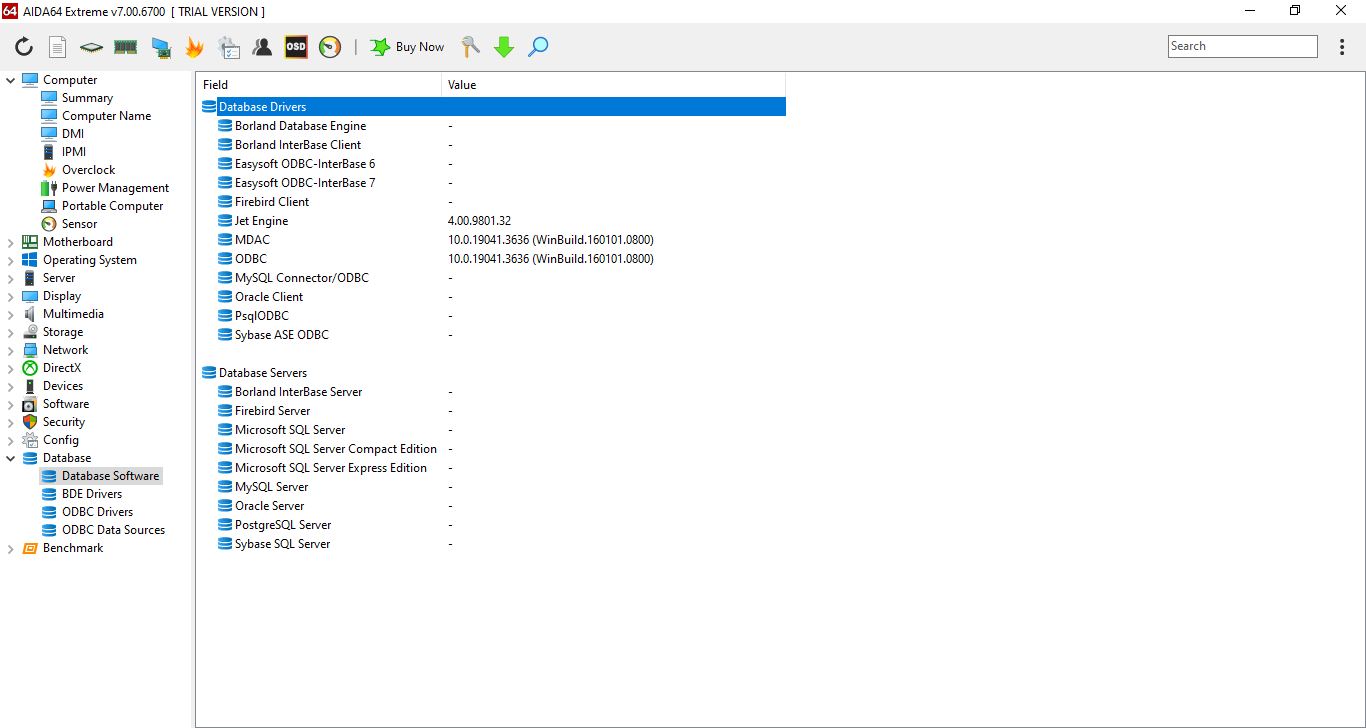The image size is (1366, 728).
Task: Click the Buy Now button
Action: tap(407, 47)
